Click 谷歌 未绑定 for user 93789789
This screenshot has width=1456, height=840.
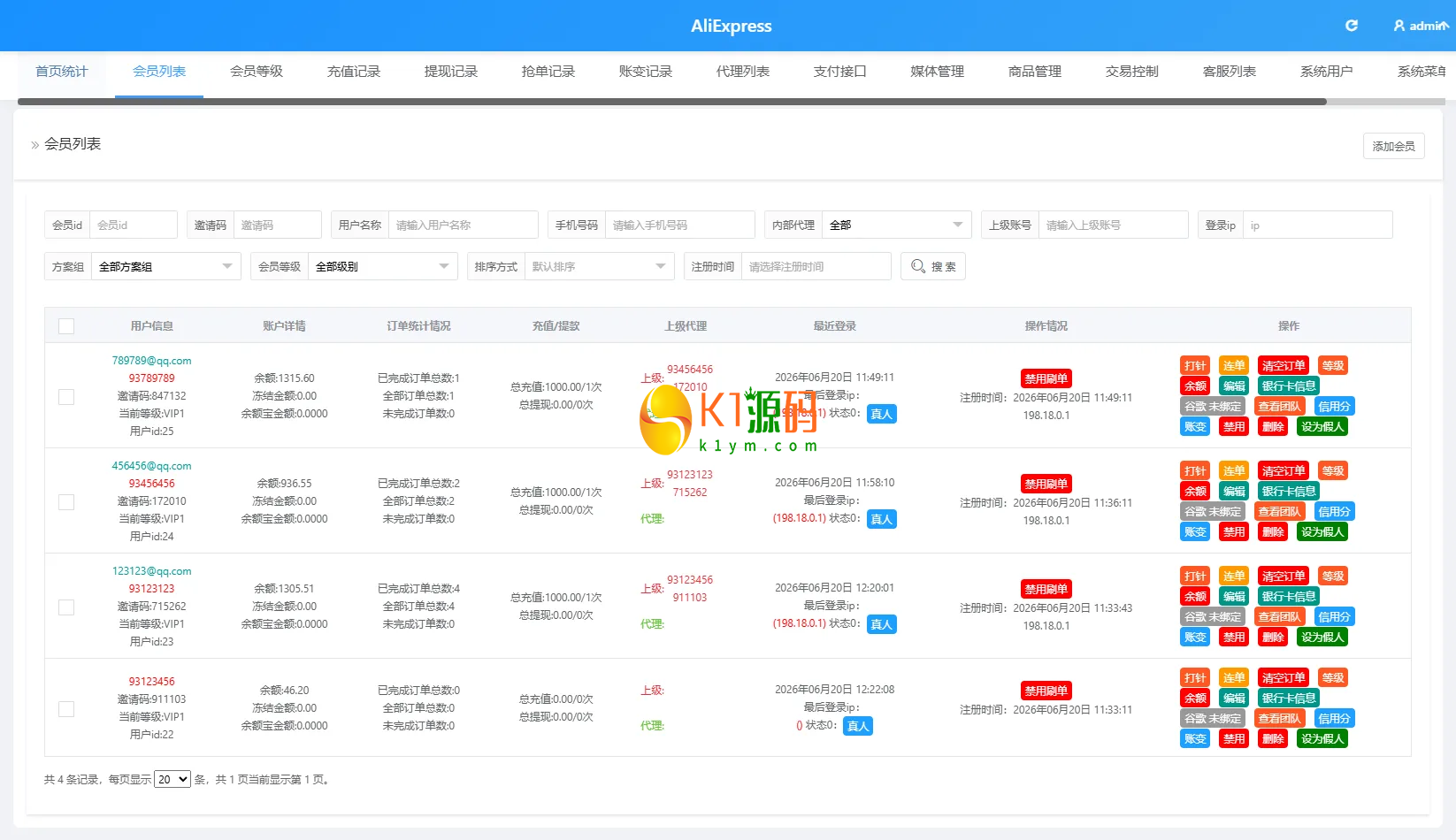tap(1213, 407)
